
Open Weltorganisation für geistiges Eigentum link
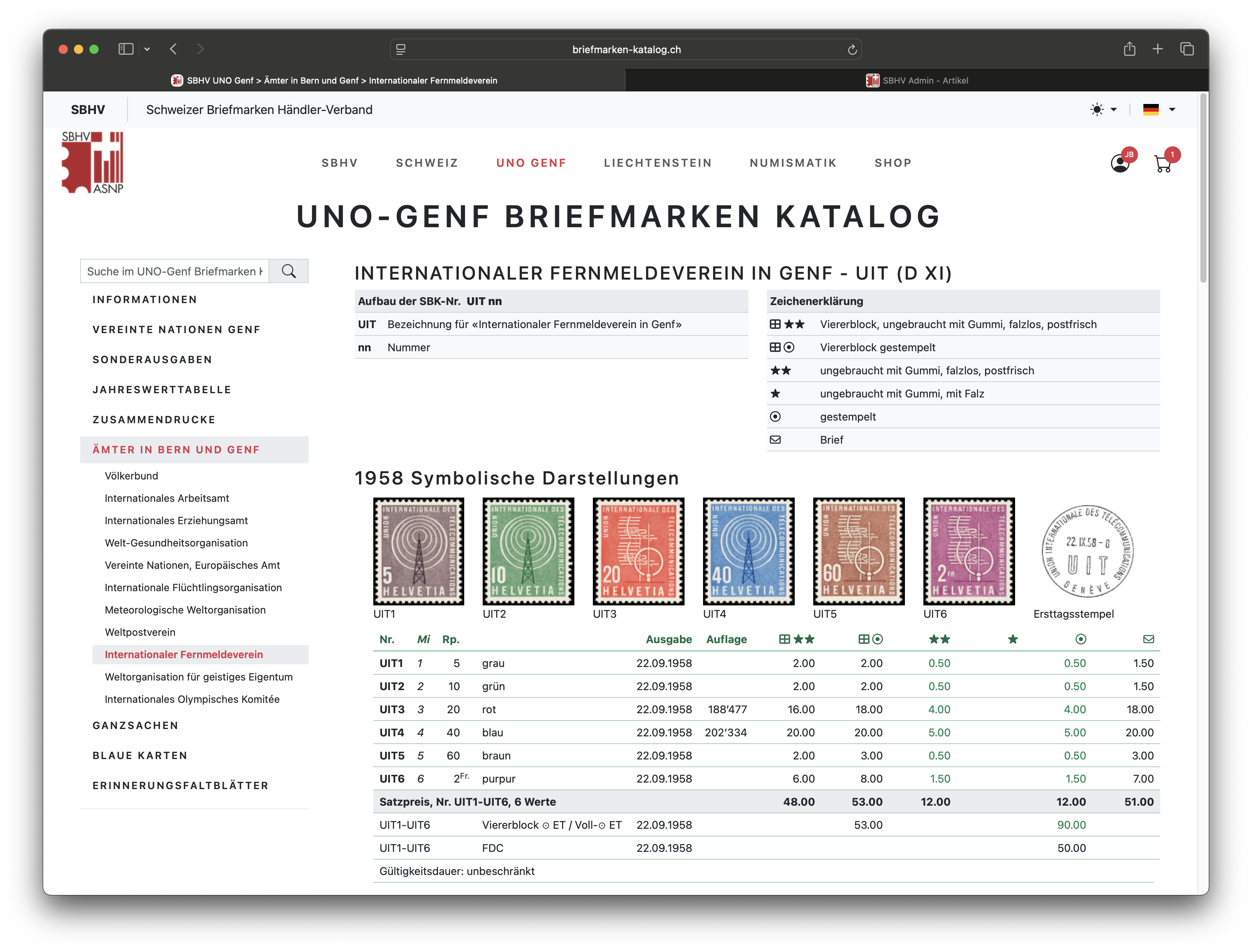(x=199, y=677)
